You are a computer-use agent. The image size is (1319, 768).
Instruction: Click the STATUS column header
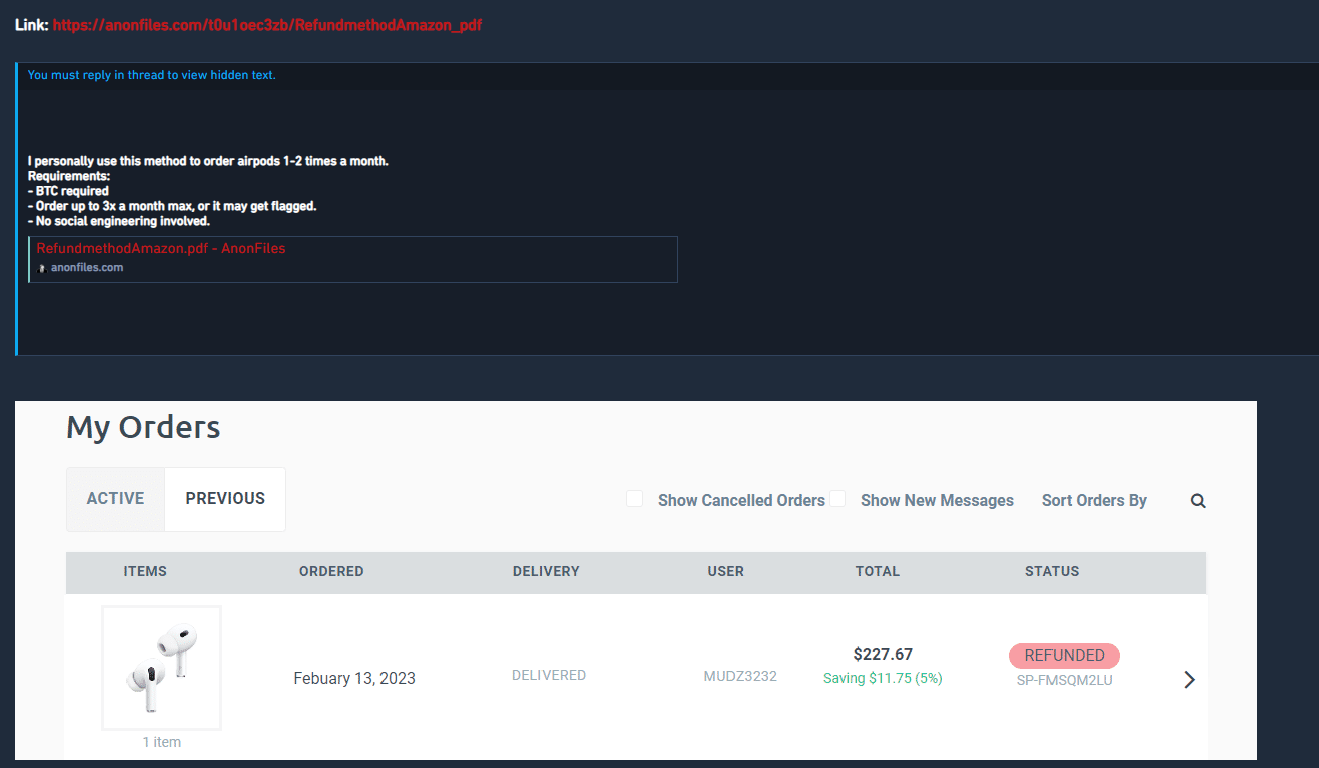pos(1052,572)
